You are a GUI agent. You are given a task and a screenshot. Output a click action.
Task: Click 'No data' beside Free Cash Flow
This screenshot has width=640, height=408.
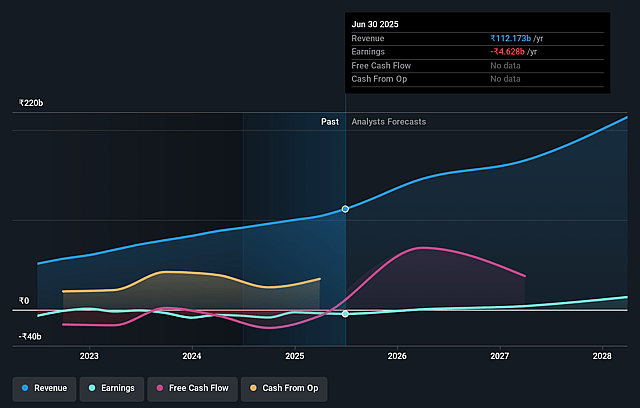coord(505,66)
